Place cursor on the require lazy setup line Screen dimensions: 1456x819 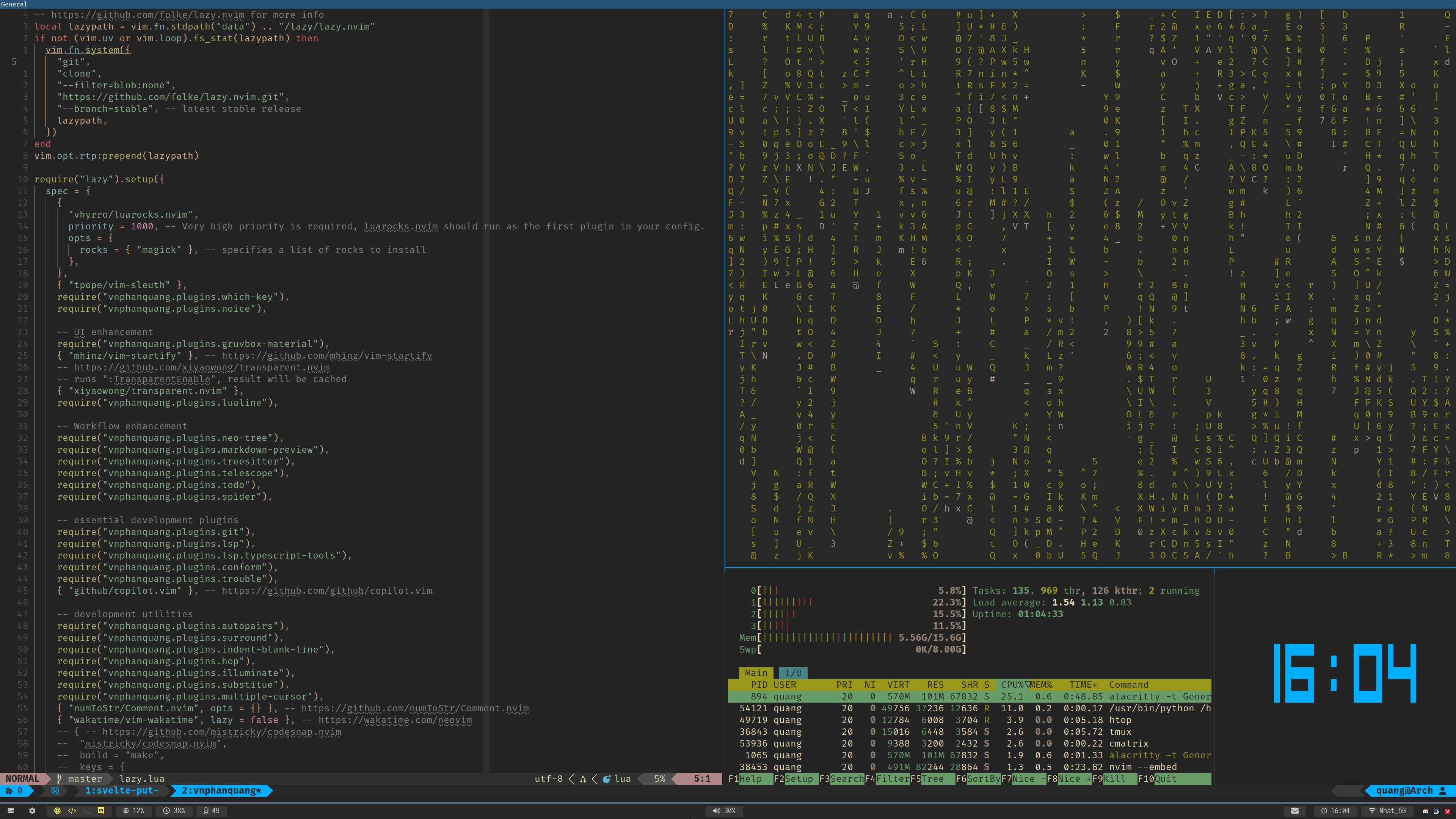pos(99,179)
